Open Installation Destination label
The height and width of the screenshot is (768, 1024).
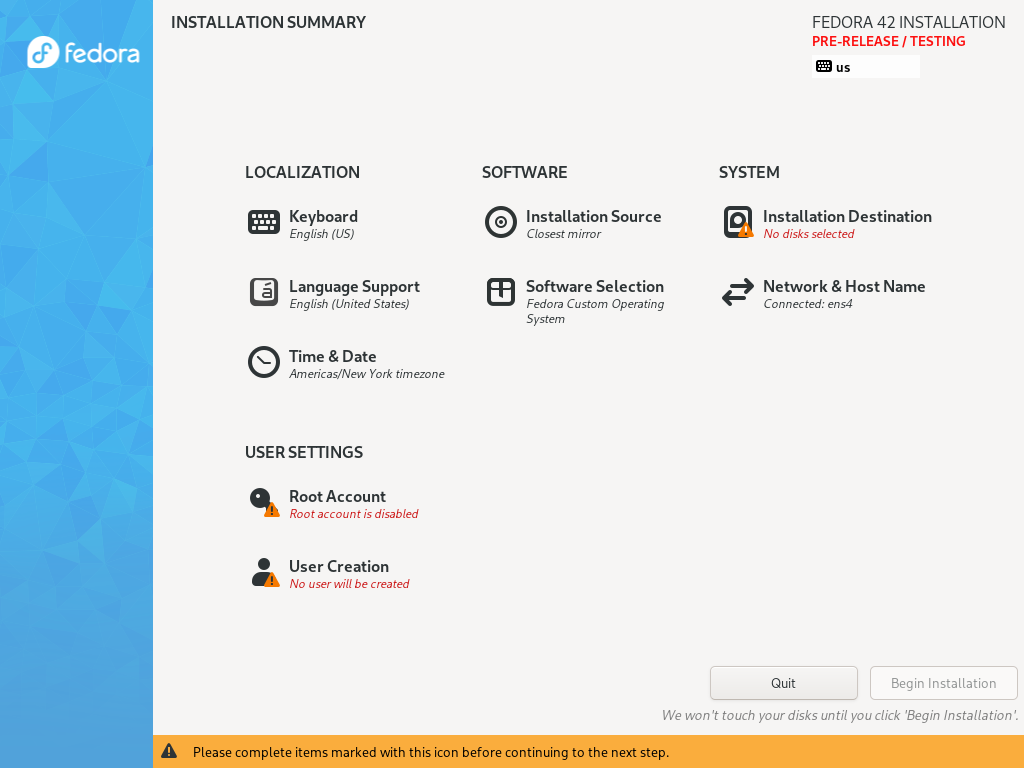(847, 216)
